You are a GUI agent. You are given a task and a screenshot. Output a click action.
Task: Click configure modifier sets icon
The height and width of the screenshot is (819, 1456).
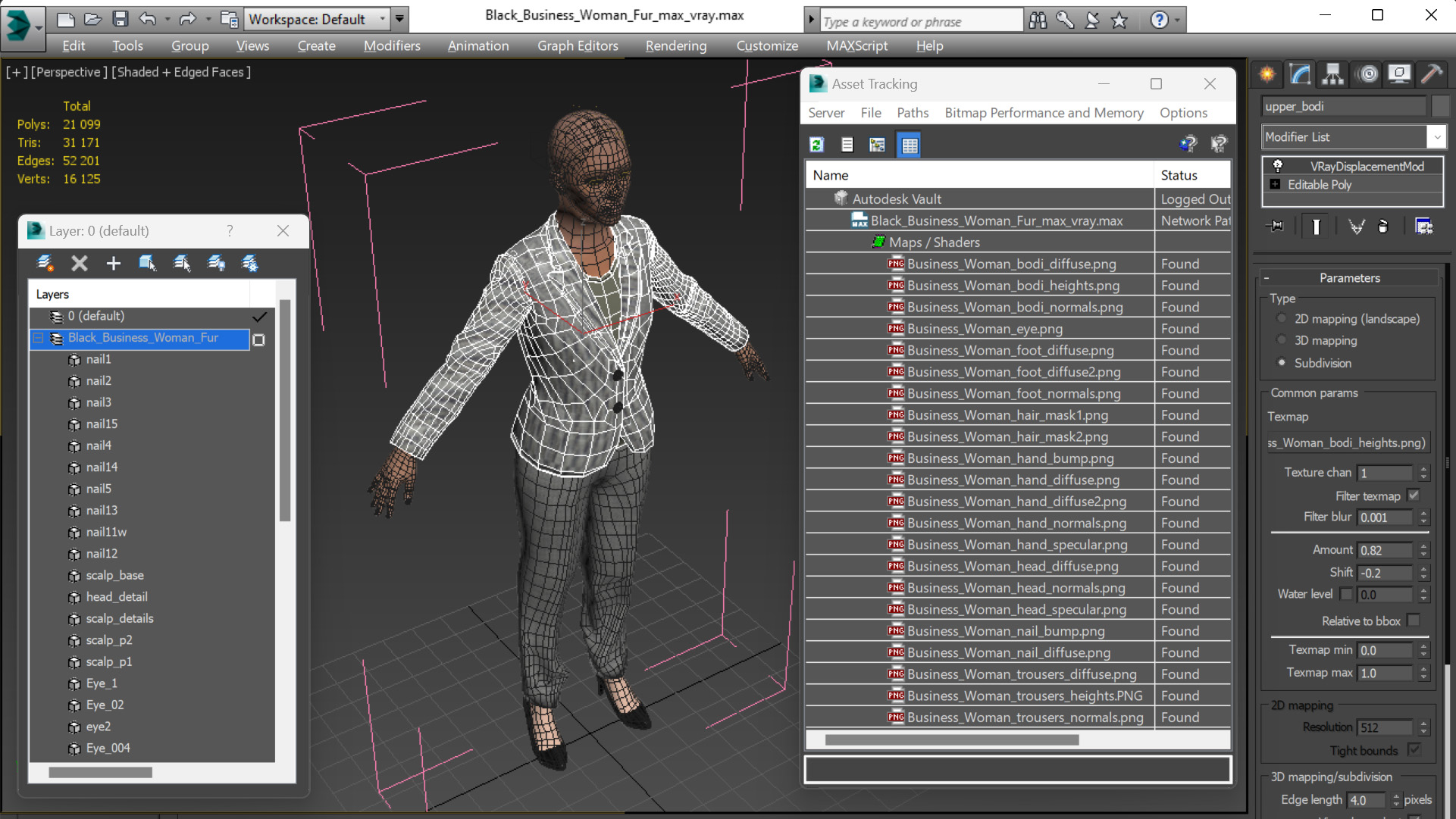pos(1423,226)
